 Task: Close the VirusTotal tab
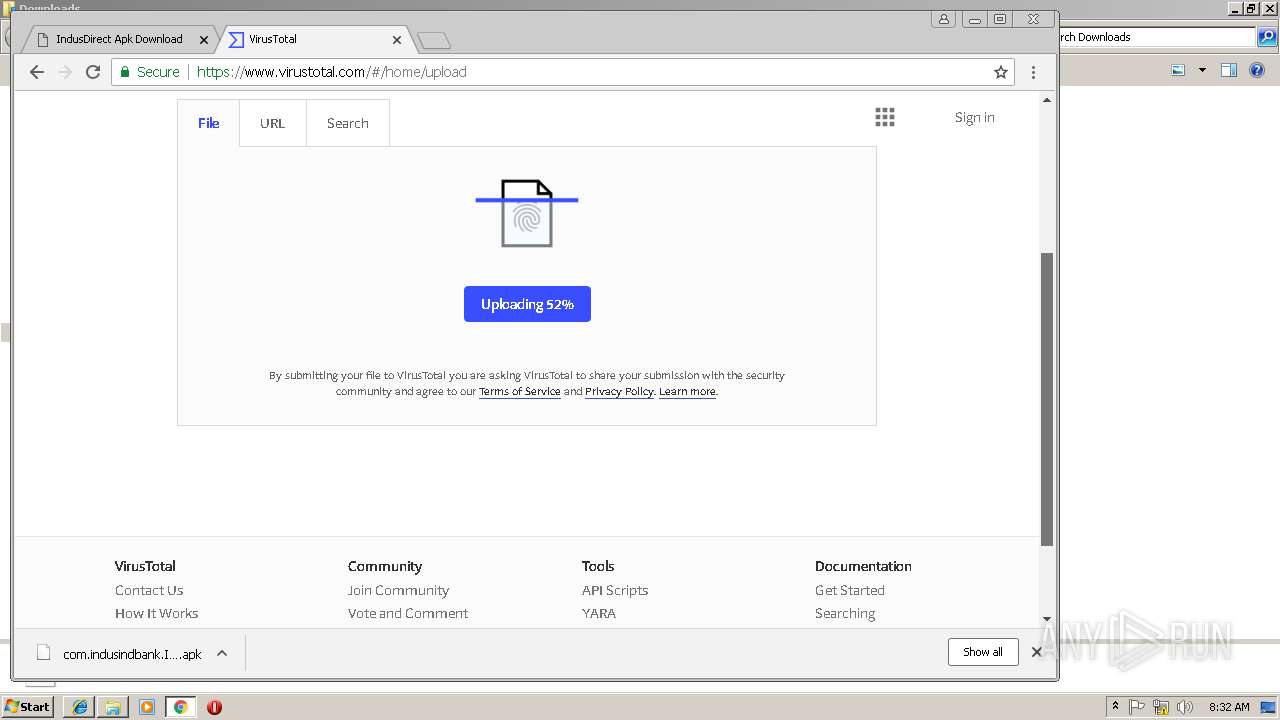coord(397,40)
